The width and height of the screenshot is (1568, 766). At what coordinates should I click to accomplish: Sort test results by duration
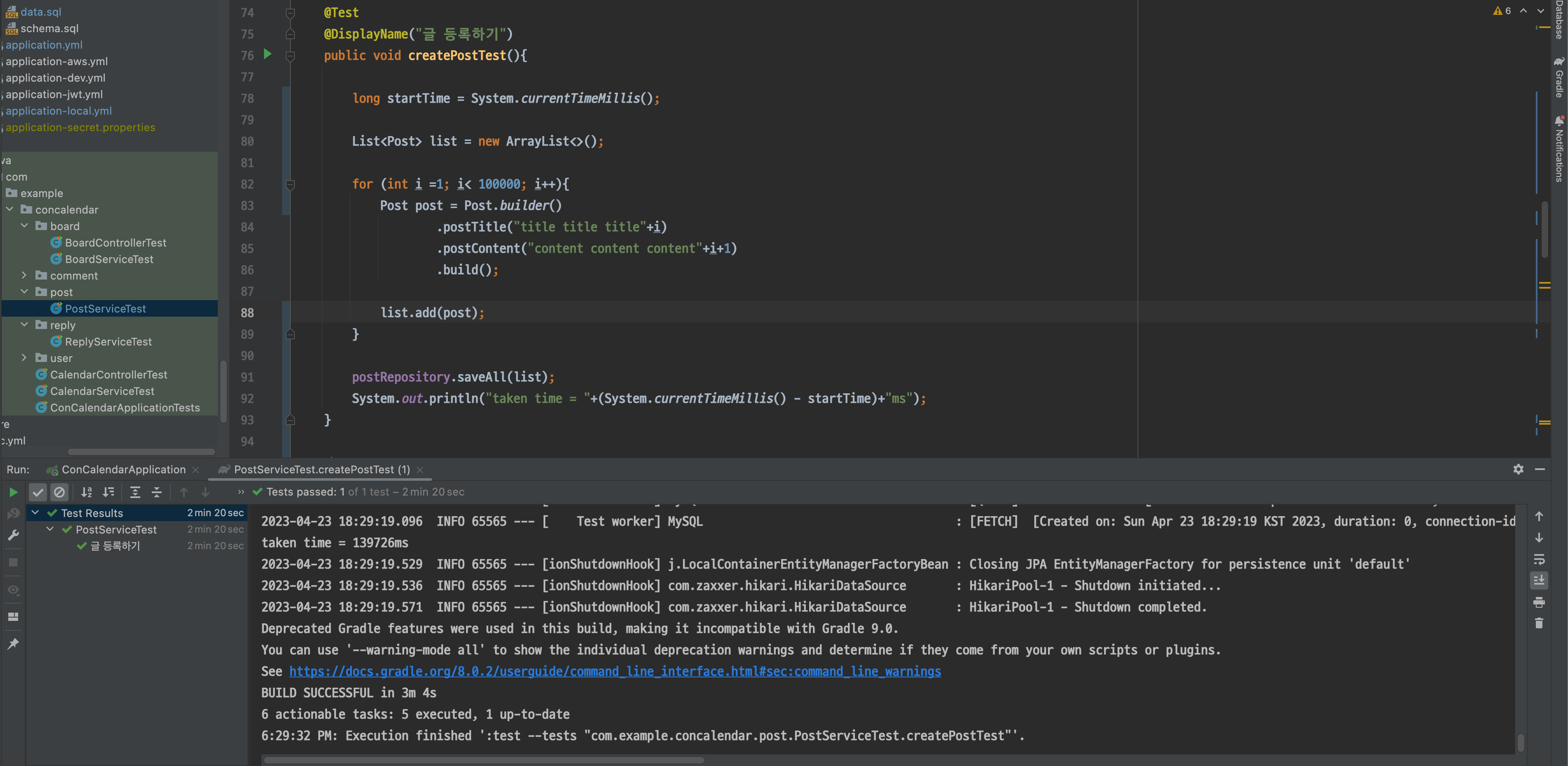(108, 491)
